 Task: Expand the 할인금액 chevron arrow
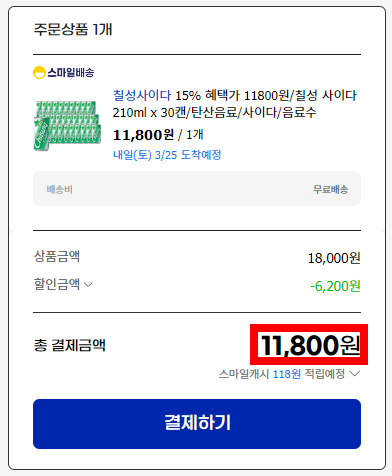pyautogui.click(x=88, y=285)
